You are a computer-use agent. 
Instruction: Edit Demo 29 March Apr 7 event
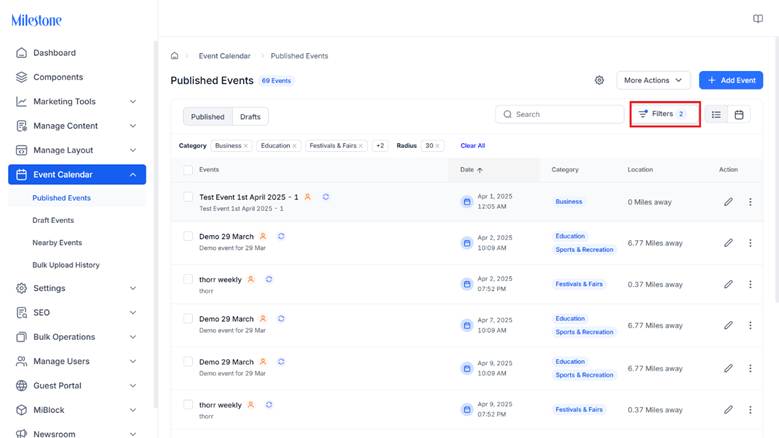click(728, 325)
